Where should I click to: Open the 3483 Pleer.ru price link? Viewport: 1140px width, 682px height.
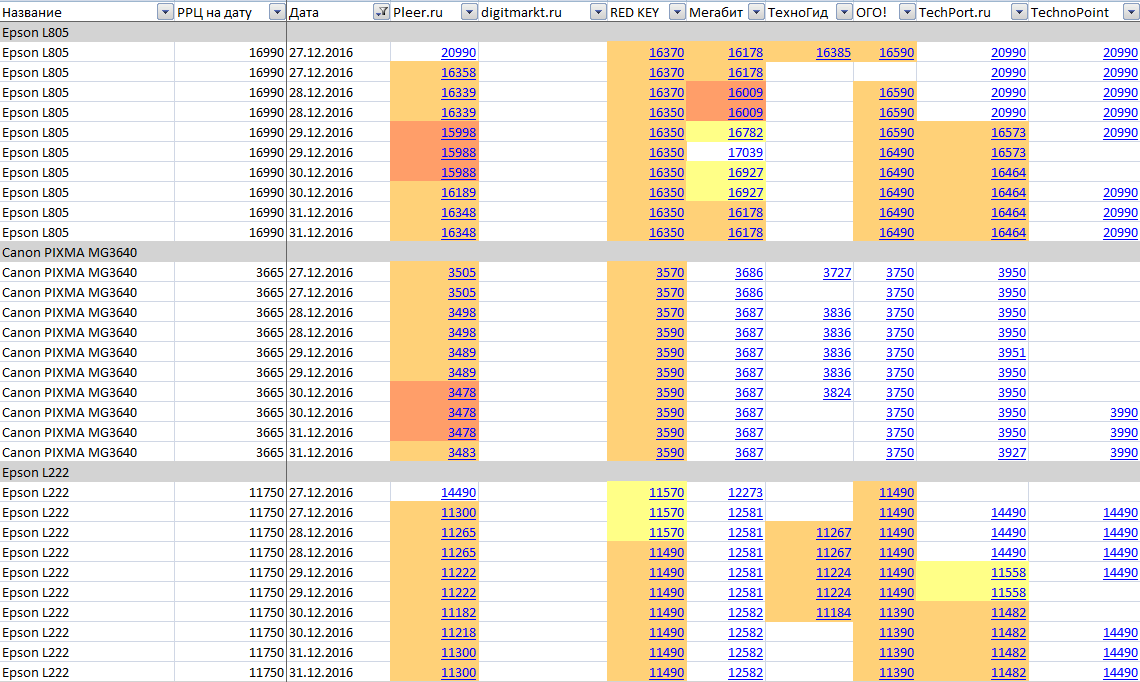(462, 452)
